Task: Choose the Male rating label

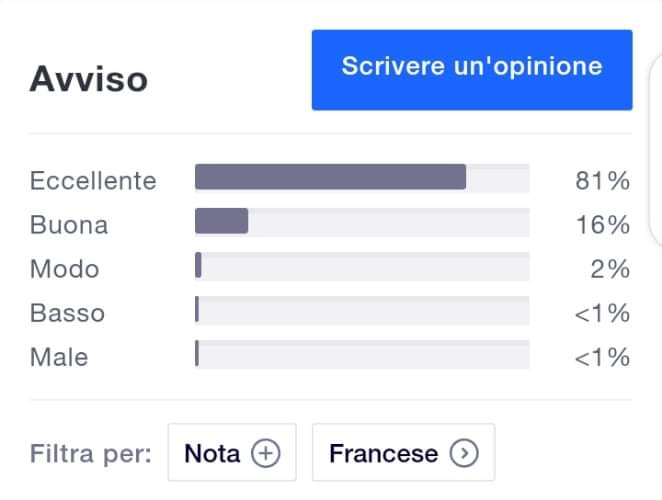Action: 59,357
